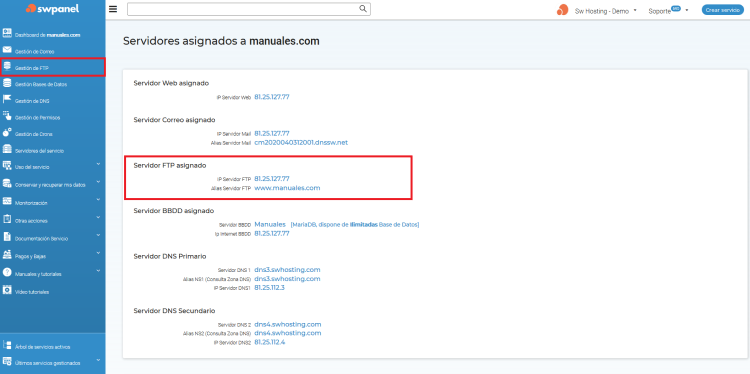Open the Video tutoriales icon
Image resolution: width=750 pixels, height=374 pixels.
7,290
